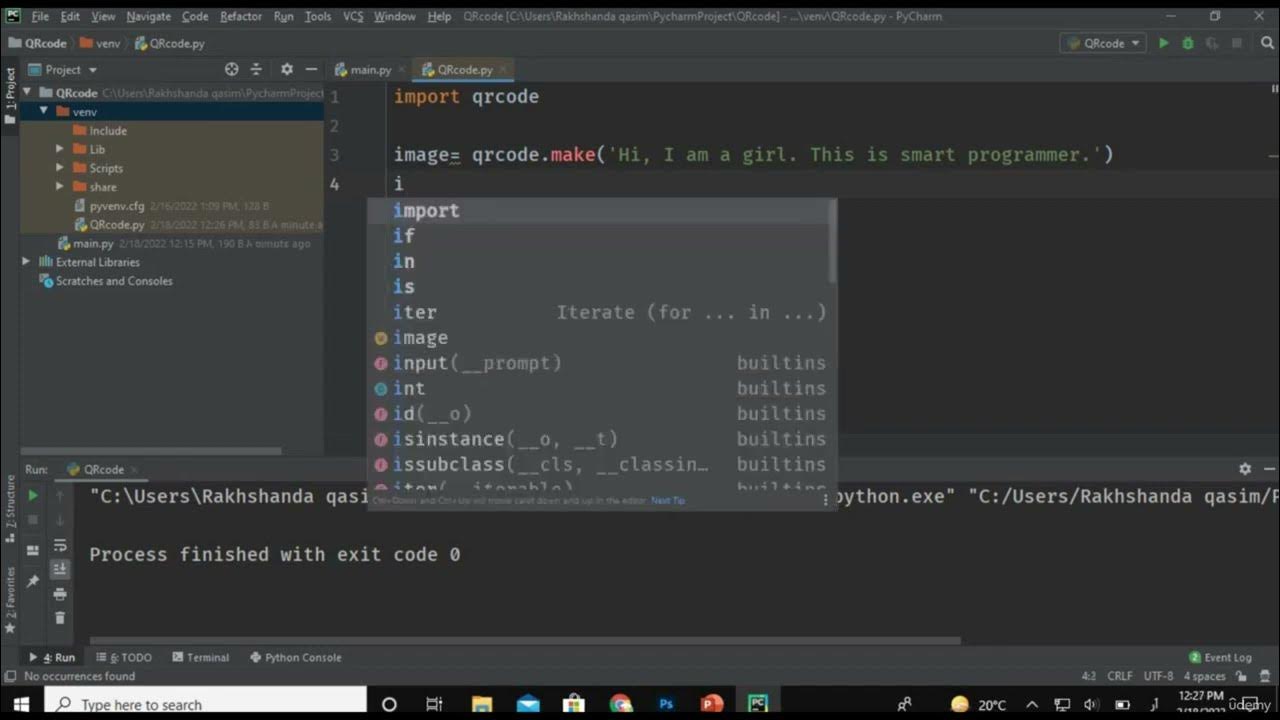Select pyvenv.cfg in project tree
The image size is (1280, 720).
coord(117,206)
